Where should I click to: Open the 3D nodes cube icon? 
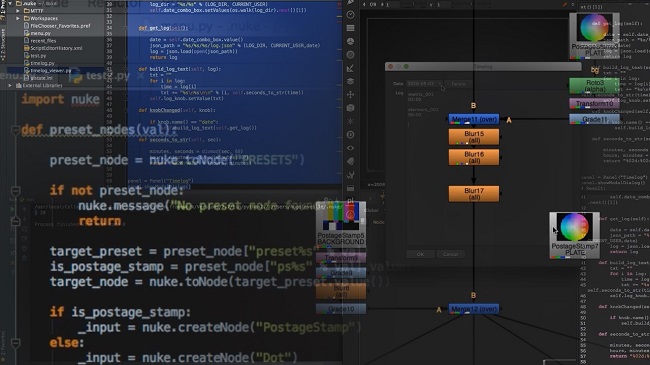[350, 108]
